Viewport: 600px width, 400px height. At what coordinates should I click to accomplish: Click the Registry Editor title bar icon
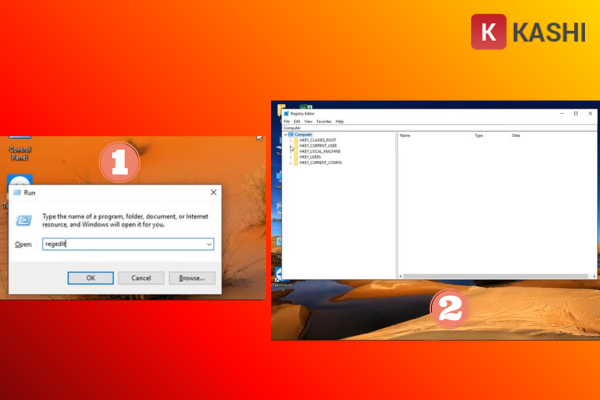[x=286, y=114]
